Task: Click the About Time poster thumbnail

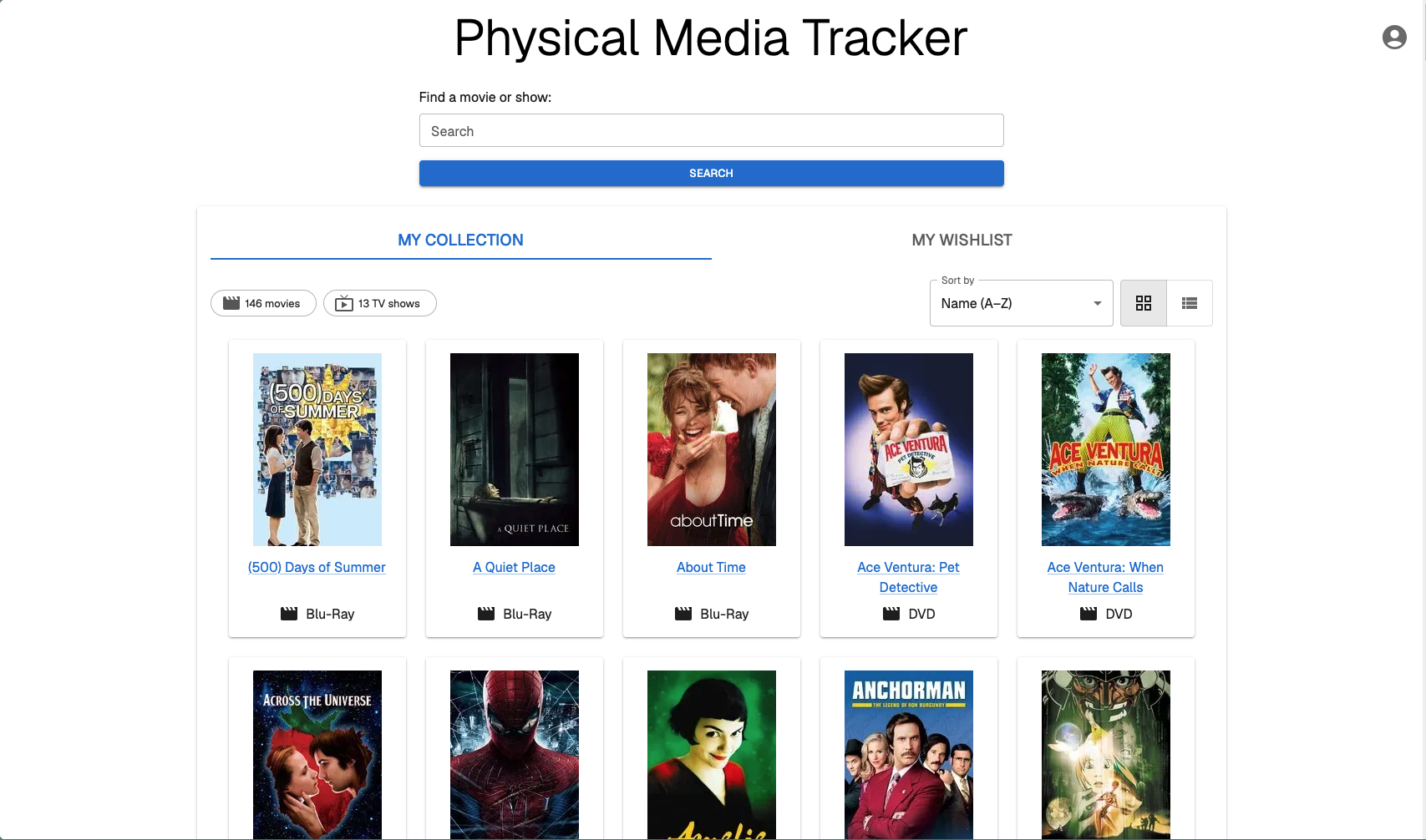Action: tap(711, 449)
